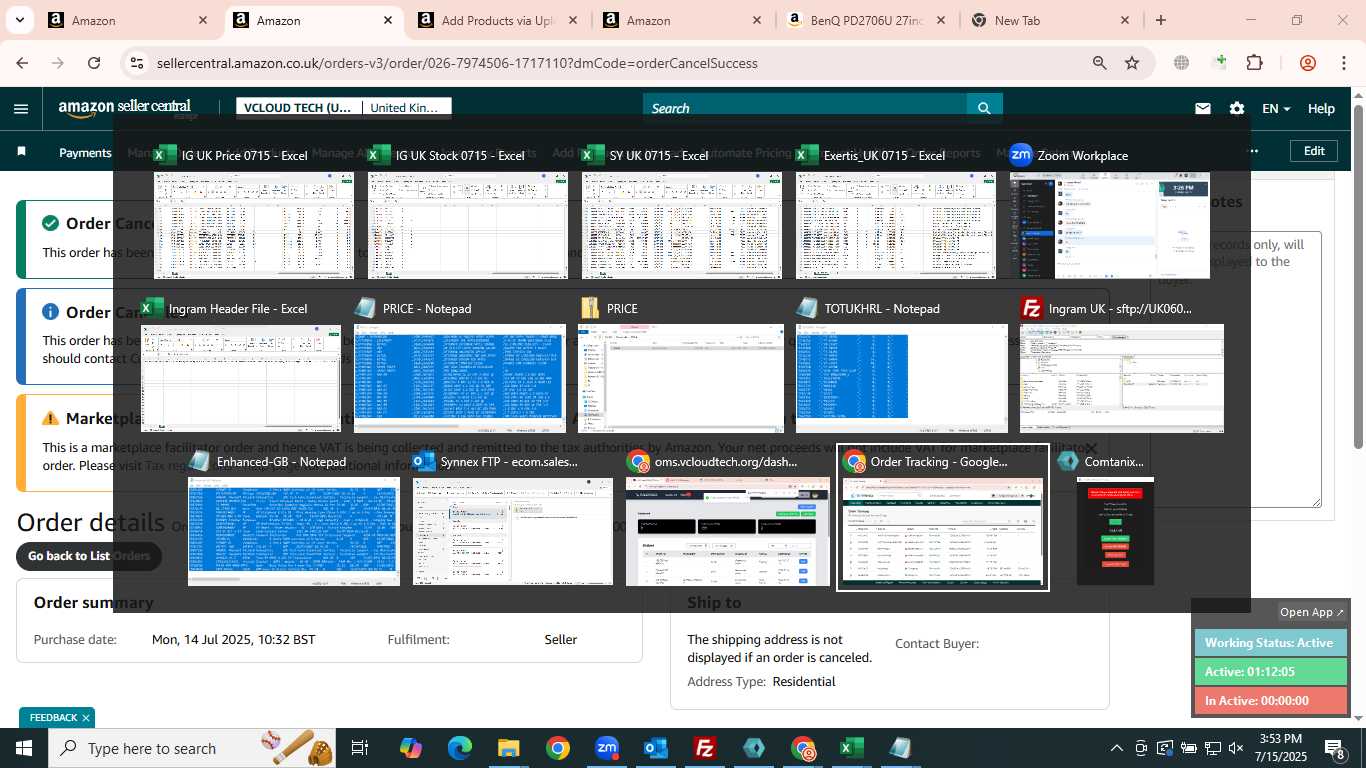Screen dimensions: 1366x768
Task: Click the zoom magnifier icon in address bar
Action: (x=1099, y=63)
